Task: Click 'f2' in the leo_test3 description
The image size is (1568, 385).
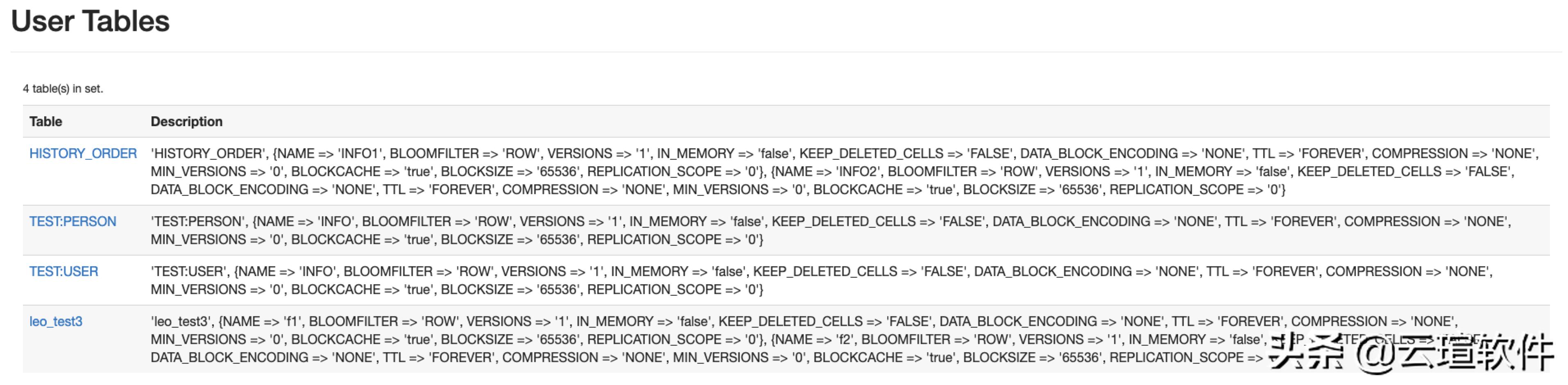Action: click(x=844, y=340)
